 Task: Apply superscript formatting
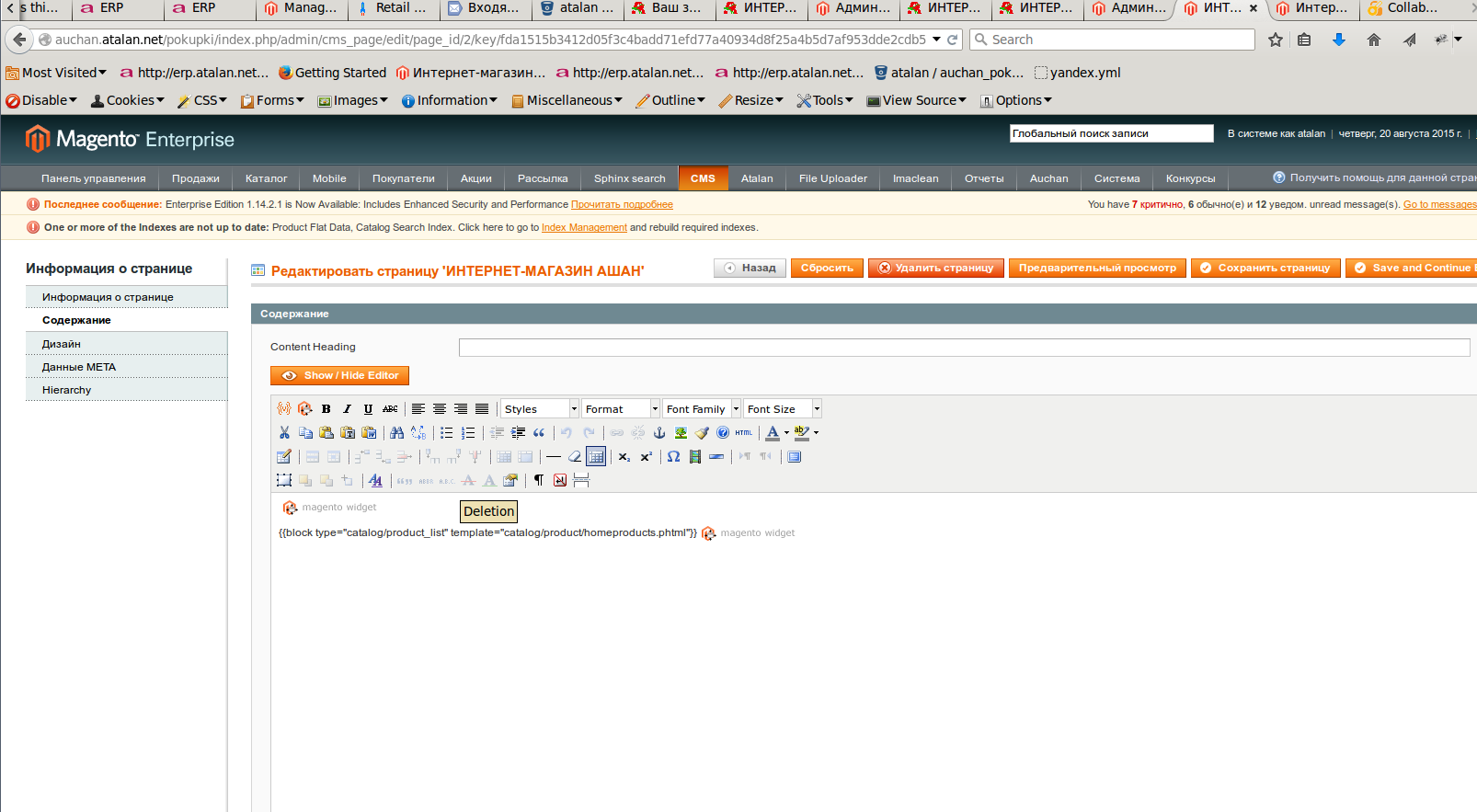(x=646, y=456)
